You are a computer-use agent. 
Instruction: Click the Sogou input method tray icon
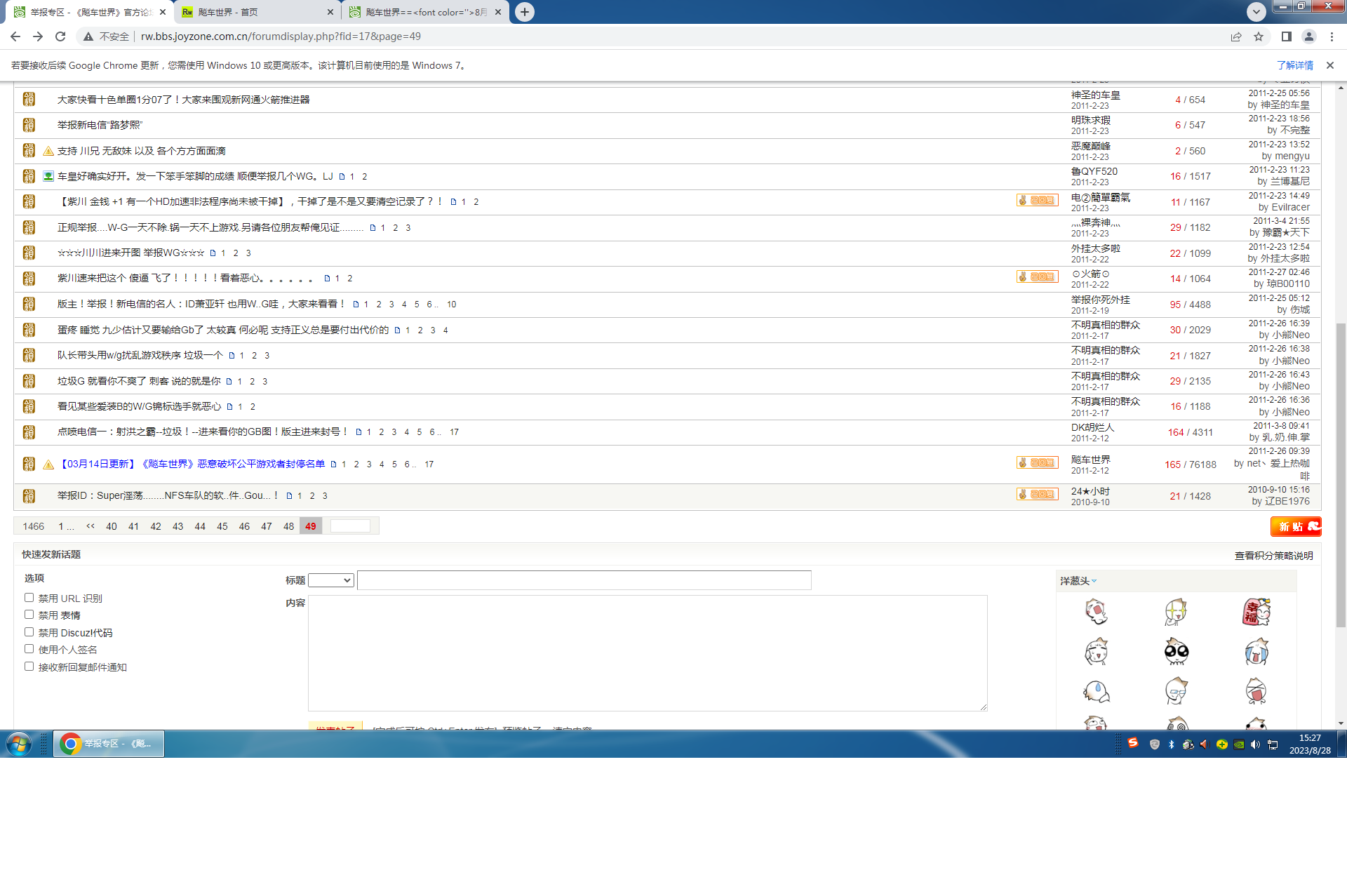(1133, 743)
